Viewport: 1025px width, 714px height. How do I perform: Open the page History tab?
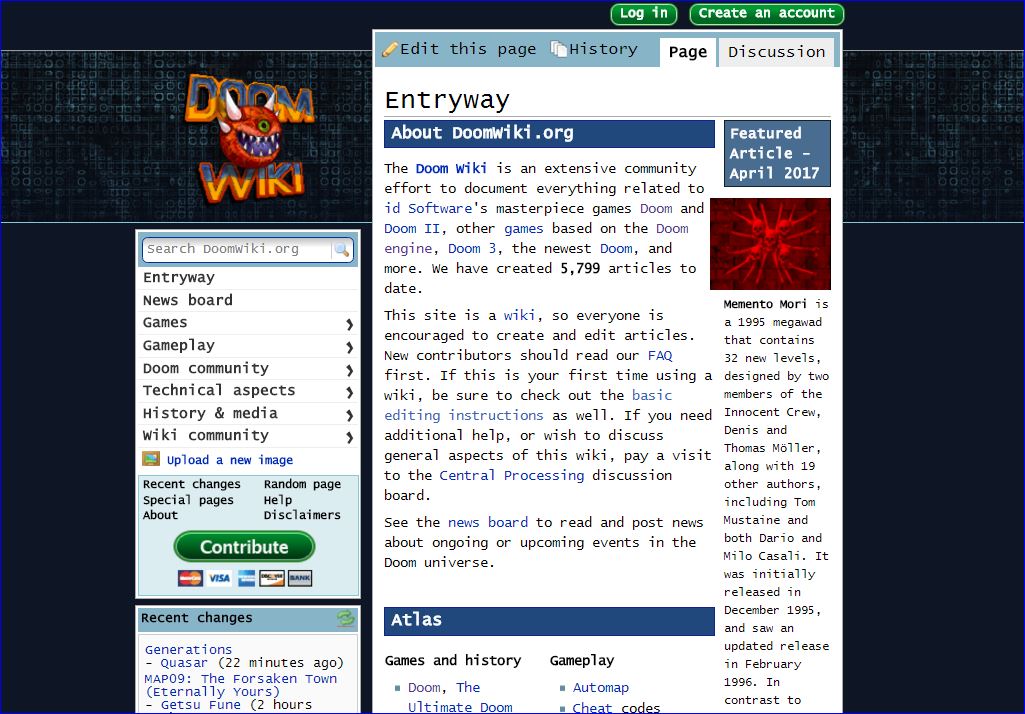point(603,49)
